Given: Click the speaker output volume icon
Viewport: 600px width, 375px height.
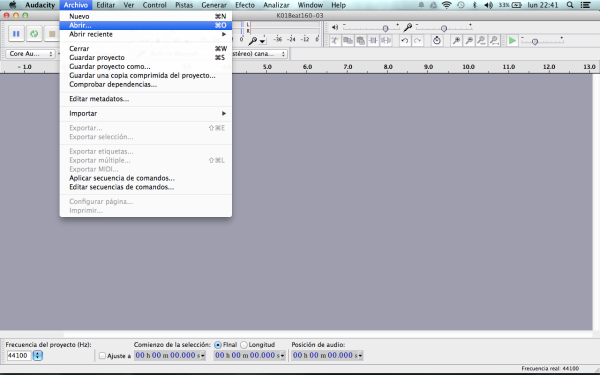Looking at the screenshot, I should click(335, 27).
